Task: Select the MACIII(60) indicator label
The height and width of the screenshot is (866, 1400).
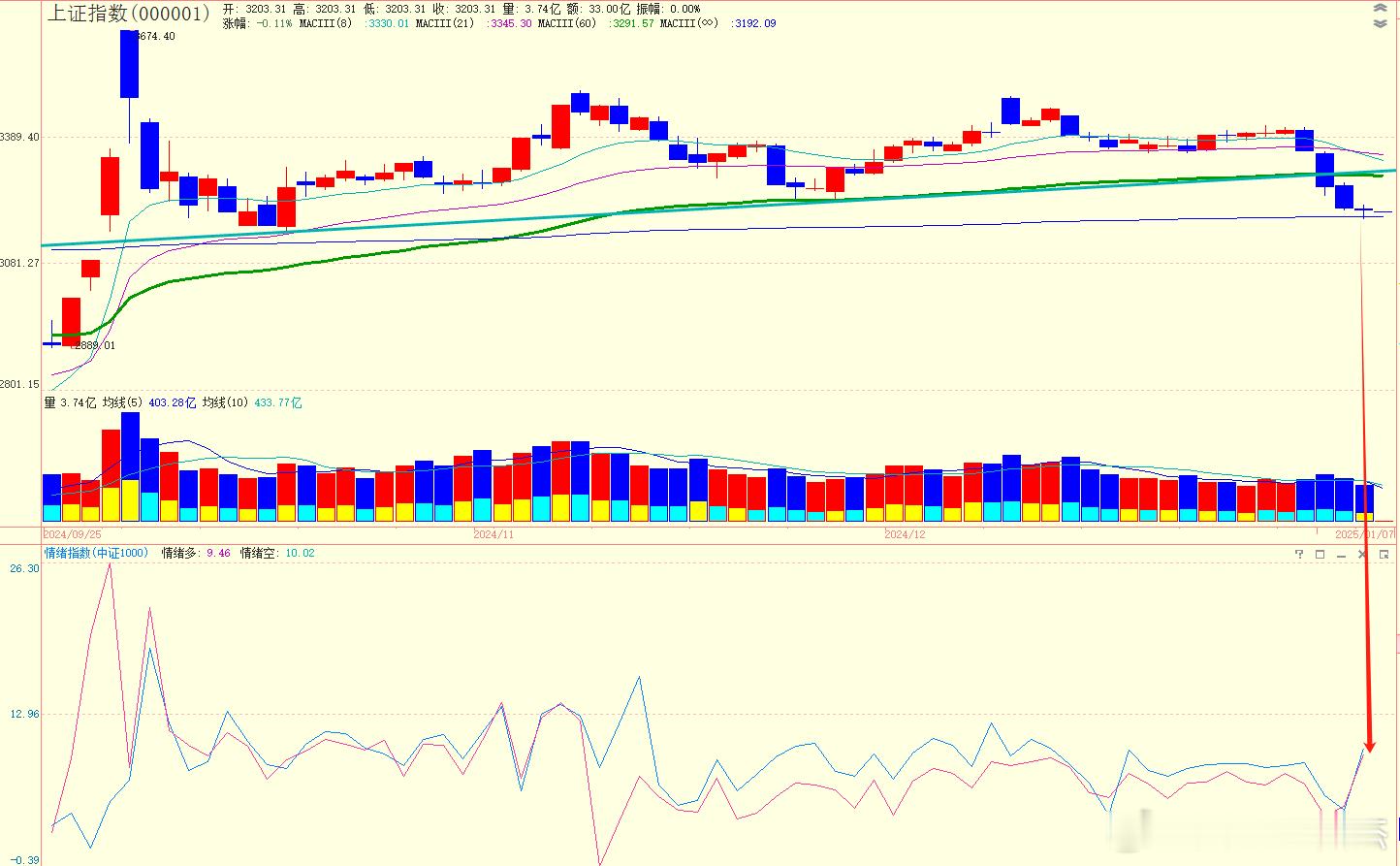Action: coord(567,23)
